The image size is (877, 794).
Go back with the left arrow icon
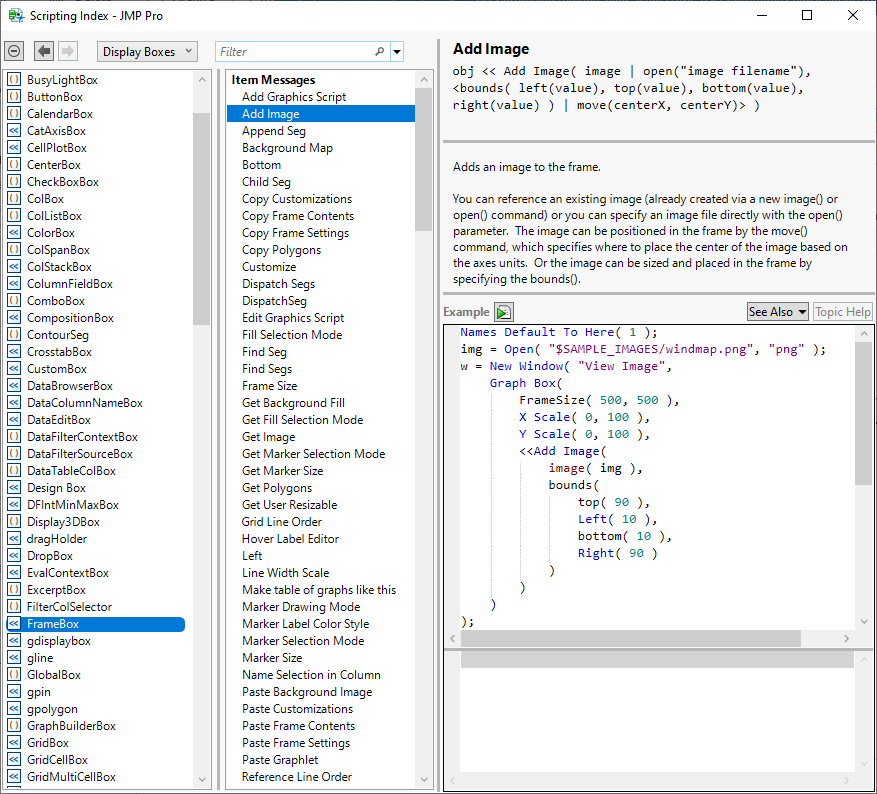click(x=44, y=51)
